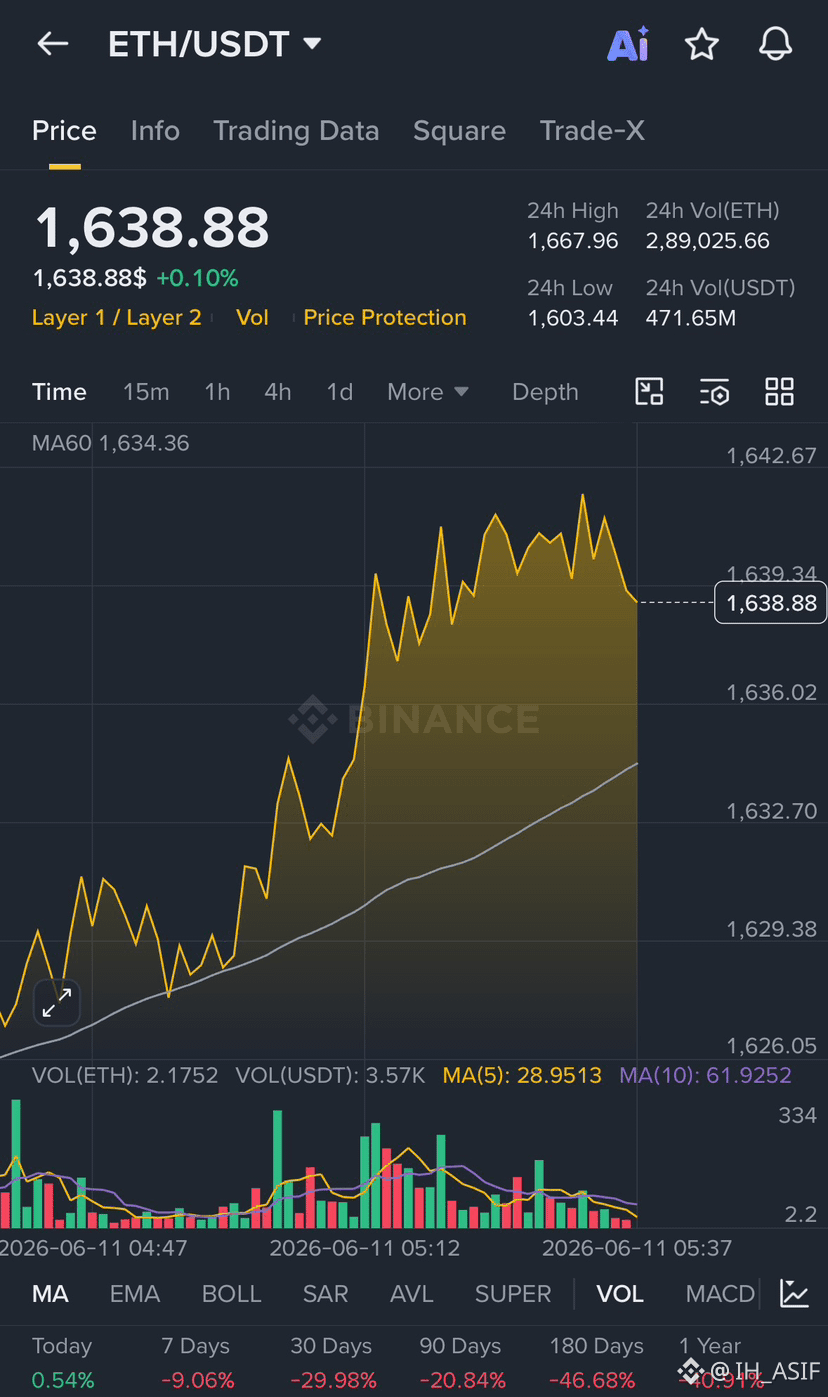This screenshot has width=828, height=1397.
Task: Expand the ETH/USDT pair selector
Action: click(215, 44)
